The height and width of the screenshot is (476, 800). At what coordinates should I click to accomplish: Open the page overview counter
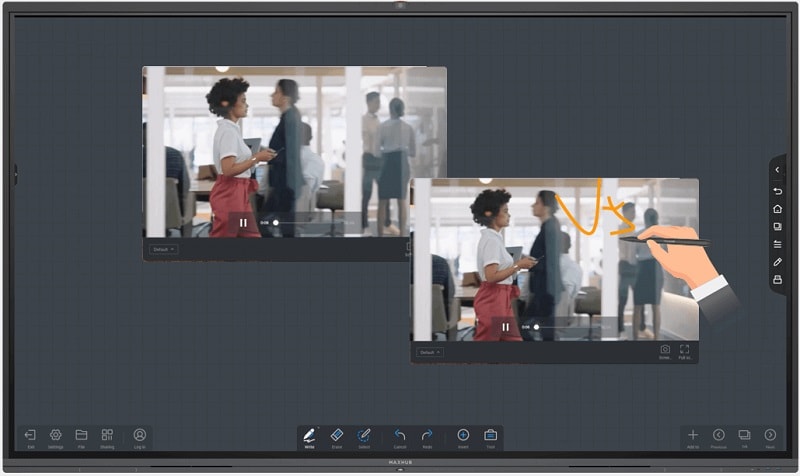coord(744,435)
